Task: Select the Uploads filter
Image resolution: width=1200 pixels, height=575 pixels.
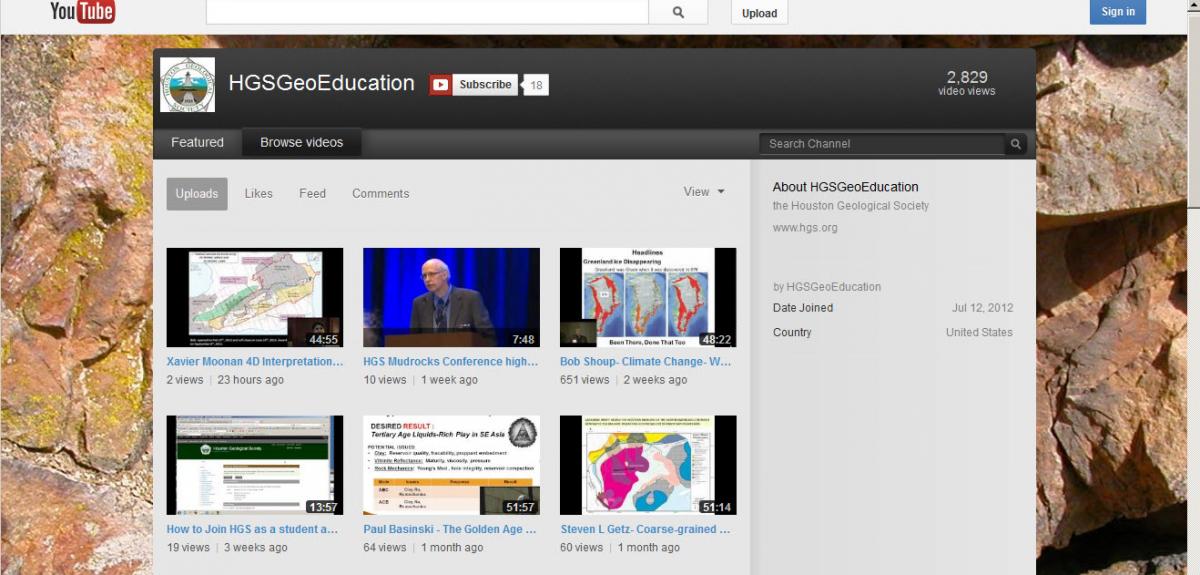Action: [197, 194]
